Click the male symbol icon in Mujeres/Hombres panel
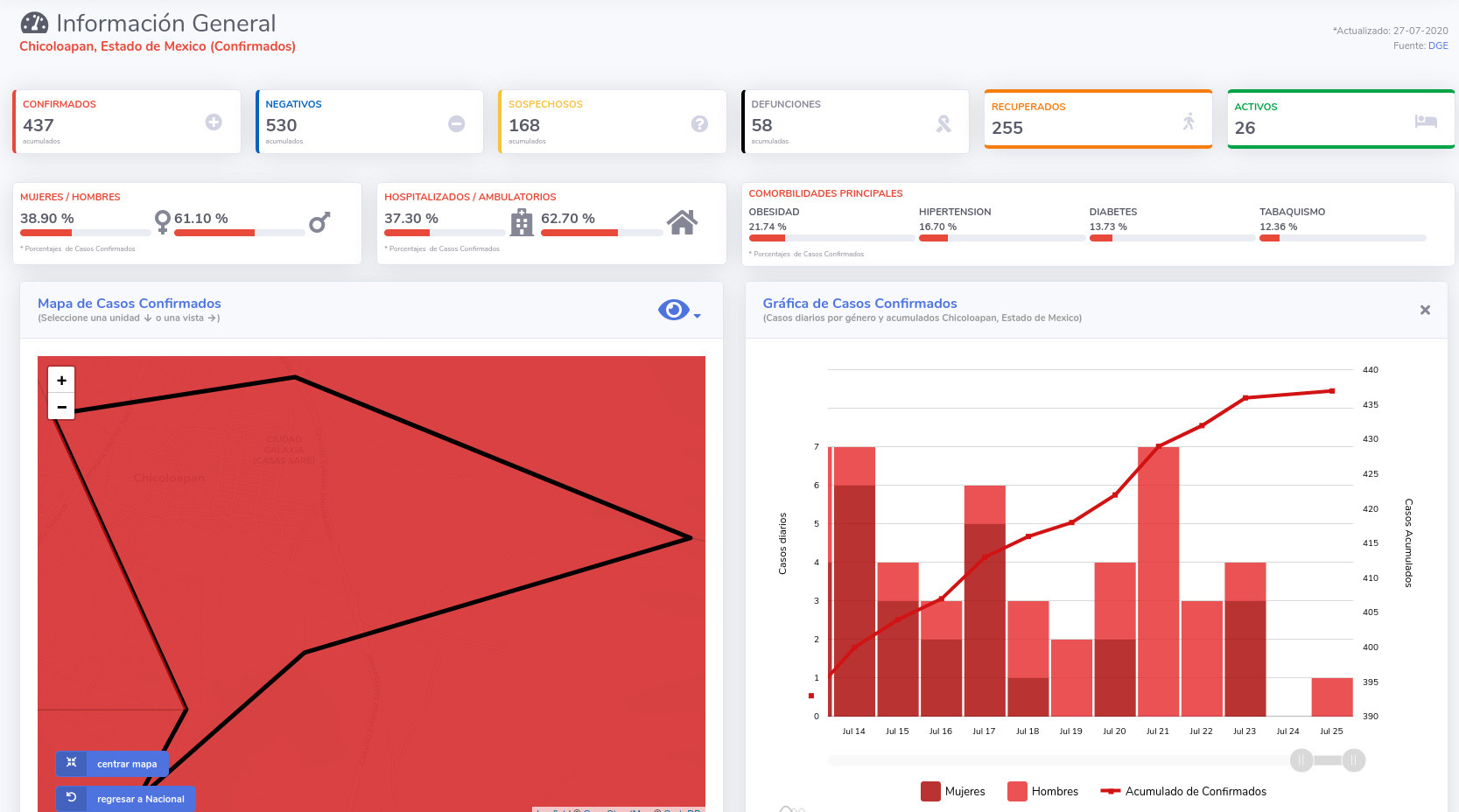Image resolution: width=1459 pixels, height=812 pixels. coord(319,222)
